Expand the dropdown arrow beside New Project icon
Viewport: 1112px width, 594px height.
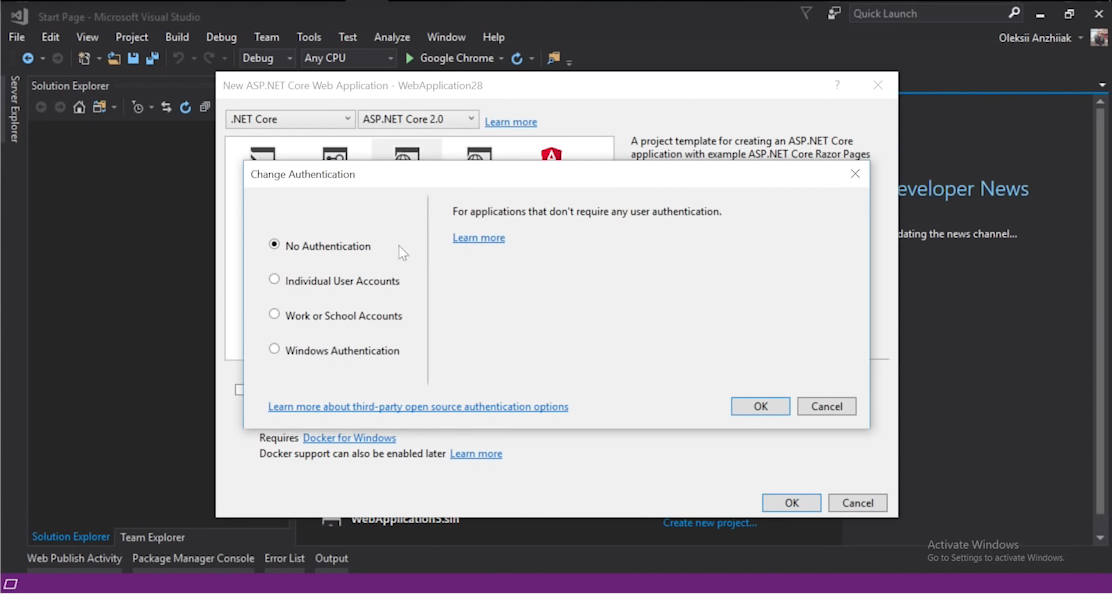99,59
